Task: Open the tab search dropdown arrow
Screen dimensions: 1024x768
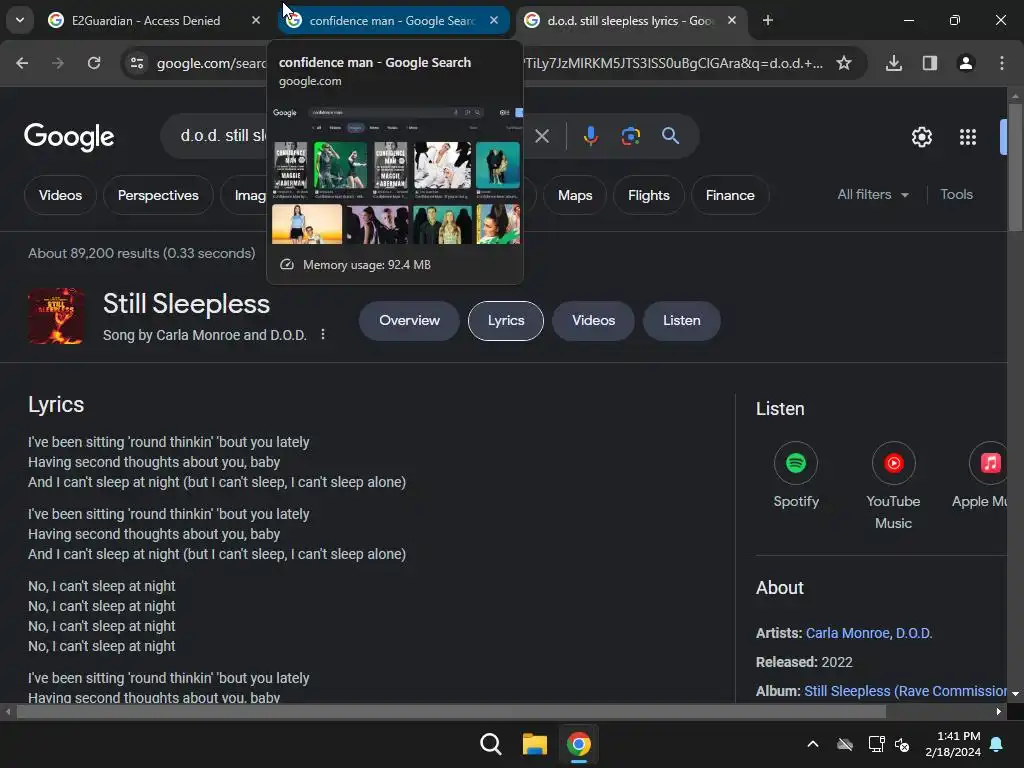Action: [x=20, y=20]
